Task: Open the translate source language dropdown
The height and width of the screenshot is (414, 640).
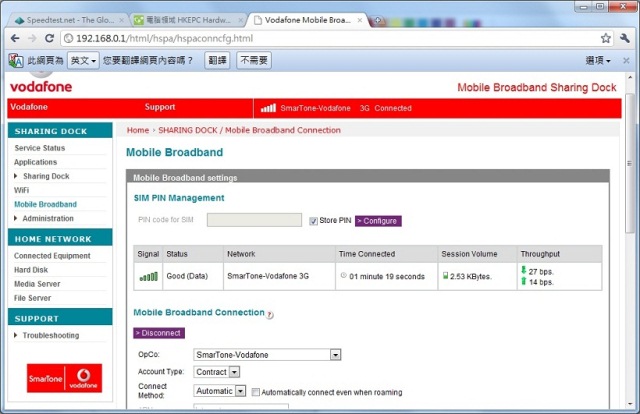Action: point(83,60)
